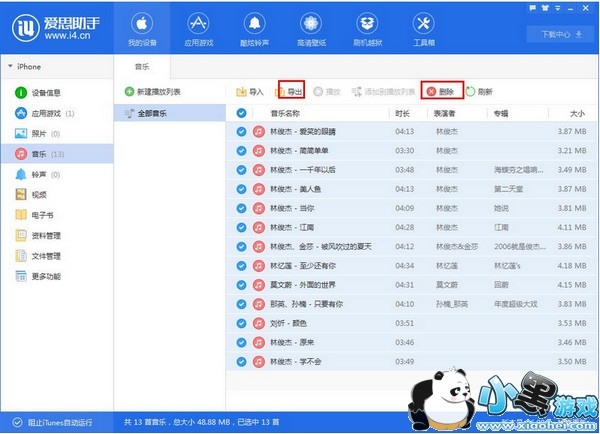
Task: Select the 全部音乐 playlist
Action: click(x=170, y=113)
